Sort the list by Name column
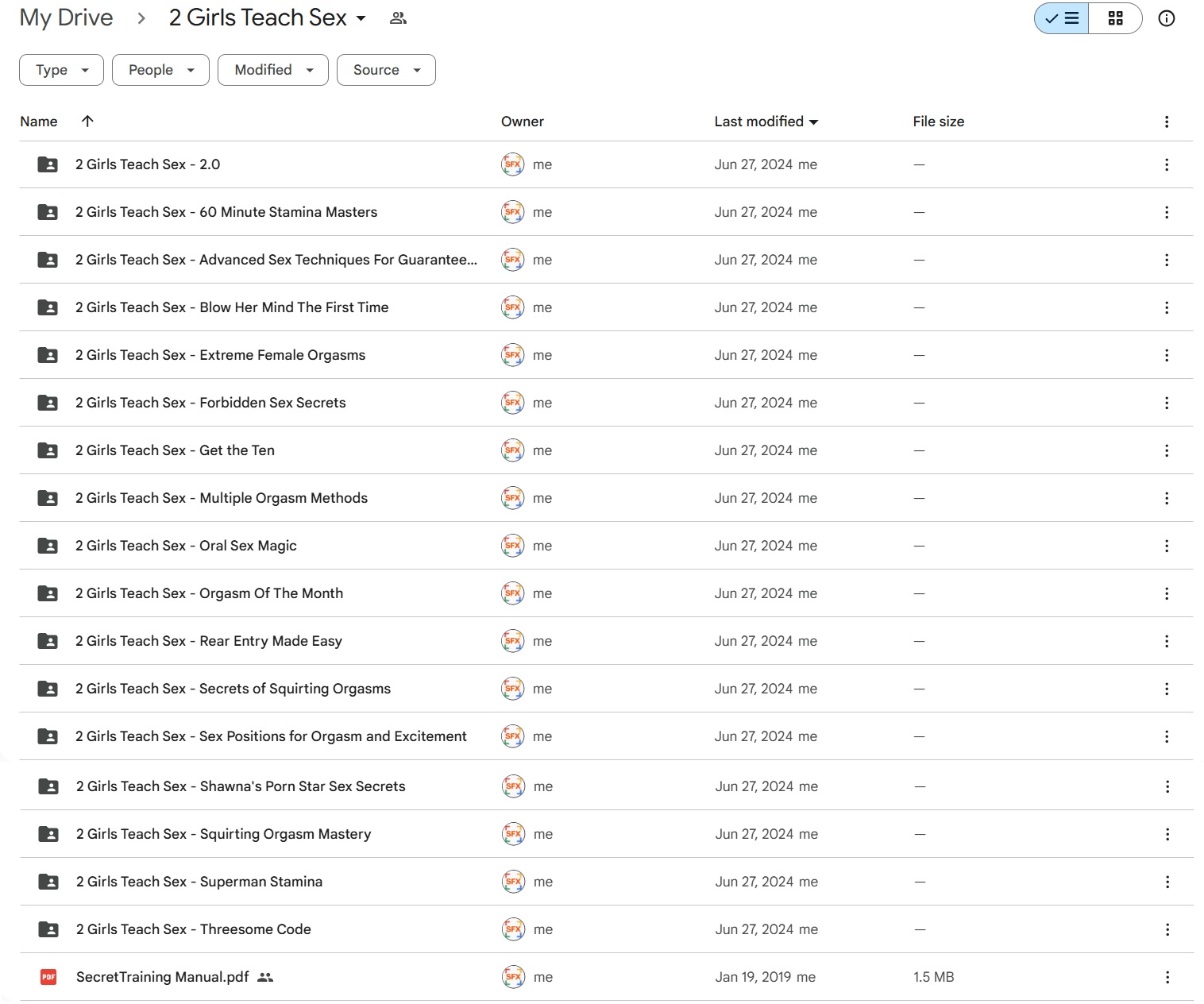 [x=39, y=122]
